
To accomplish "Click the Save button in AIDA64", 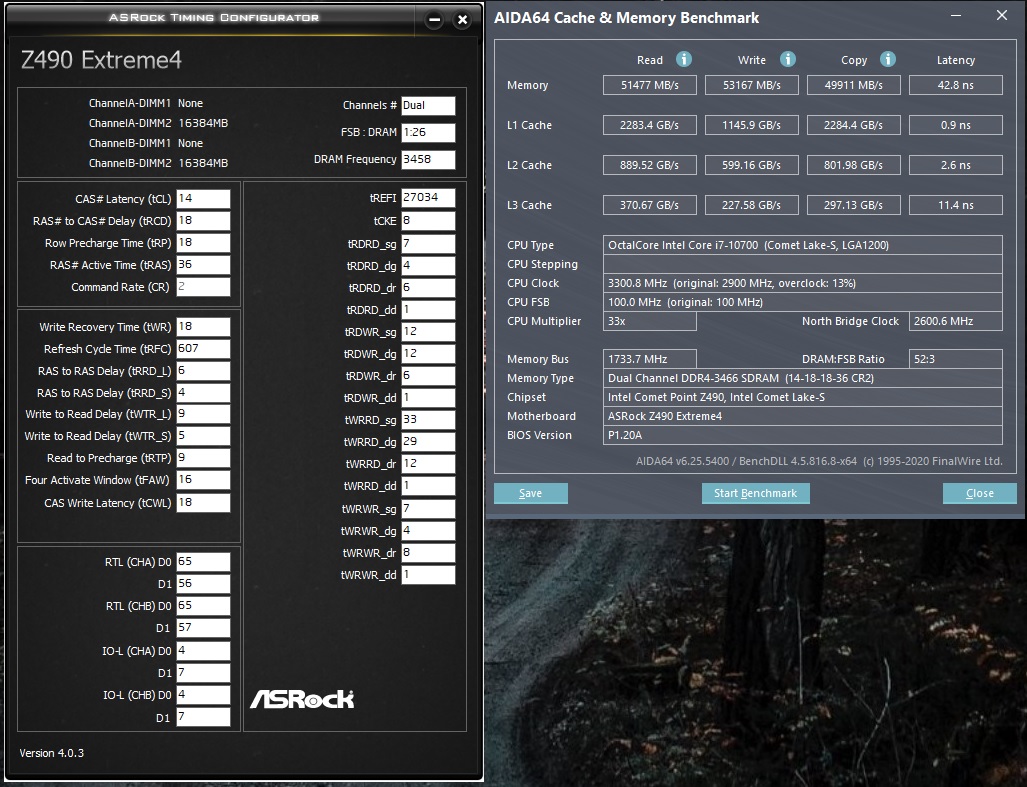I will pyautogui.click(x=531, y=493).
